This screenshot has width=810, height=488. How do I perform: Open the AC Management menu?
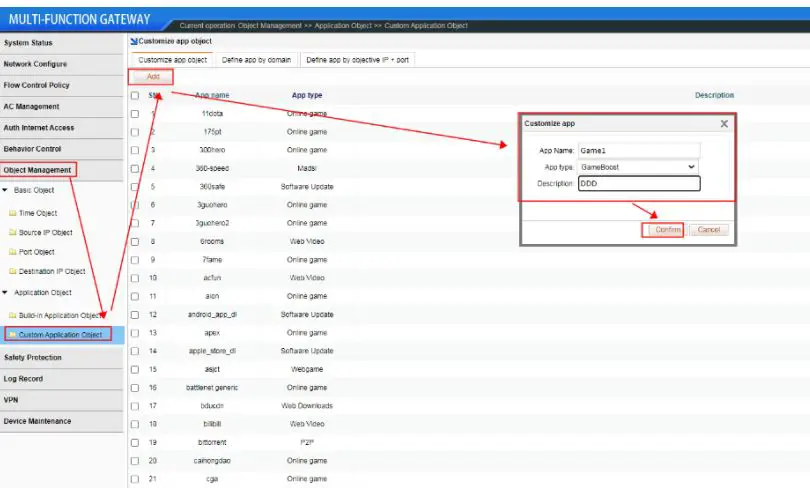click(x=61, y=106)
